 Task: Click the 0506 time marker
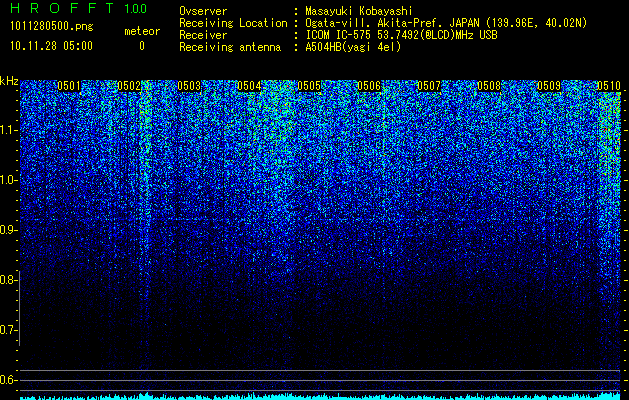tap(369, 86)
